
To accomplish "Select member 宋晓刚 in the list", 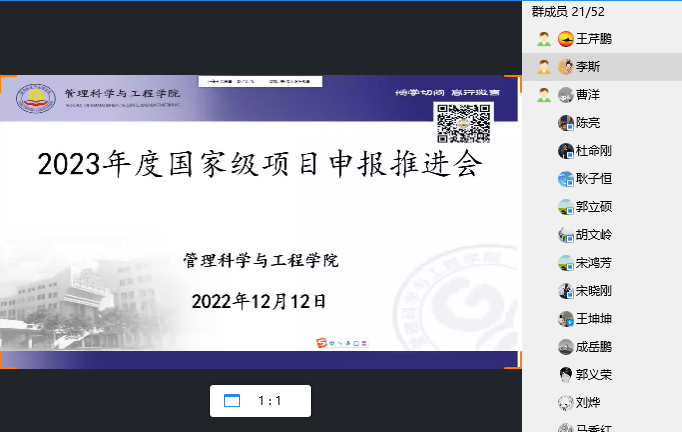I will (x=594, y=291).
